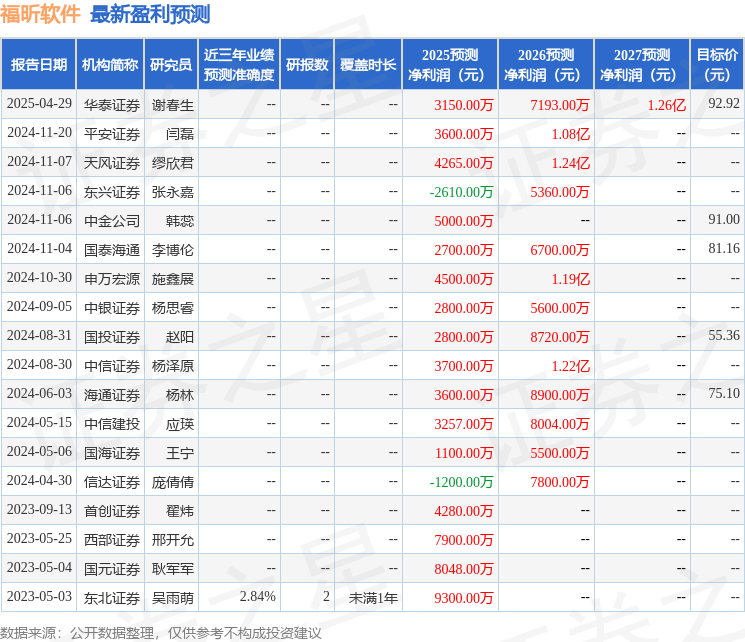Click the 4280.00万 profit value
The image size is (745, 642).
[x=464, y=511]
